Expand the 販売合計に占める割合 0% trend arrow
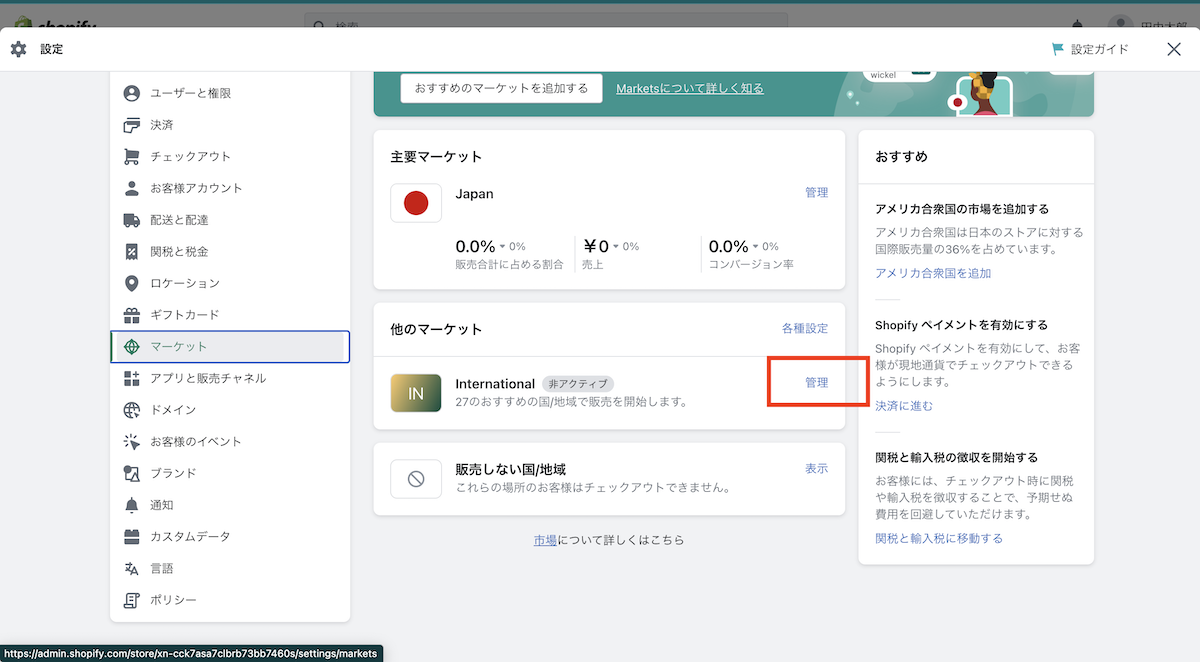The image size is (1200, 662). coord(514,246)
